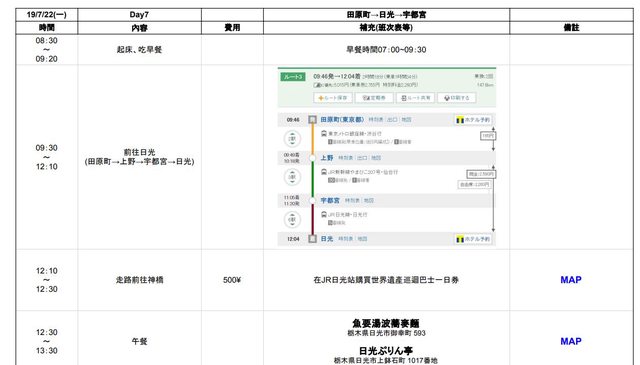The width and height of the screenshot is (640, 365).
Task: Expand station stops between 田原町 and 上野
Action: tap(292, 139)
